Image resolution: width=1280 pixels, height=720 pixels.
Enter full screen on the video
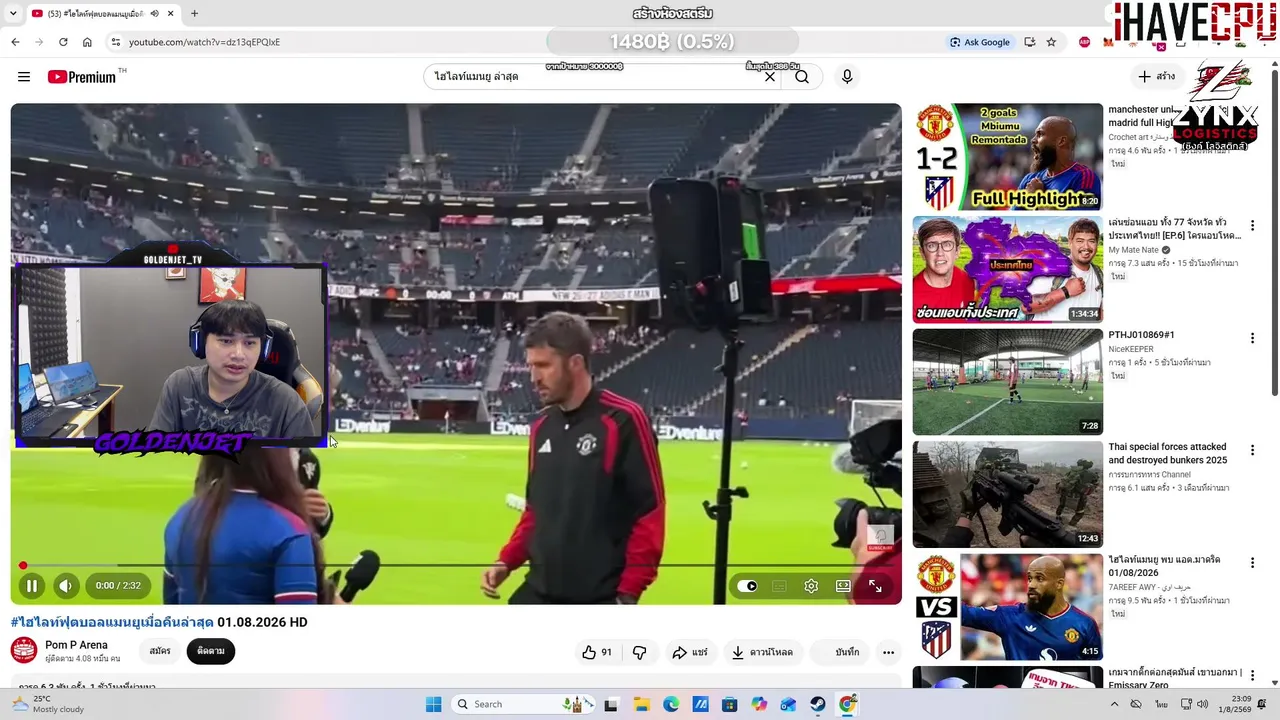tap(875, 586)
